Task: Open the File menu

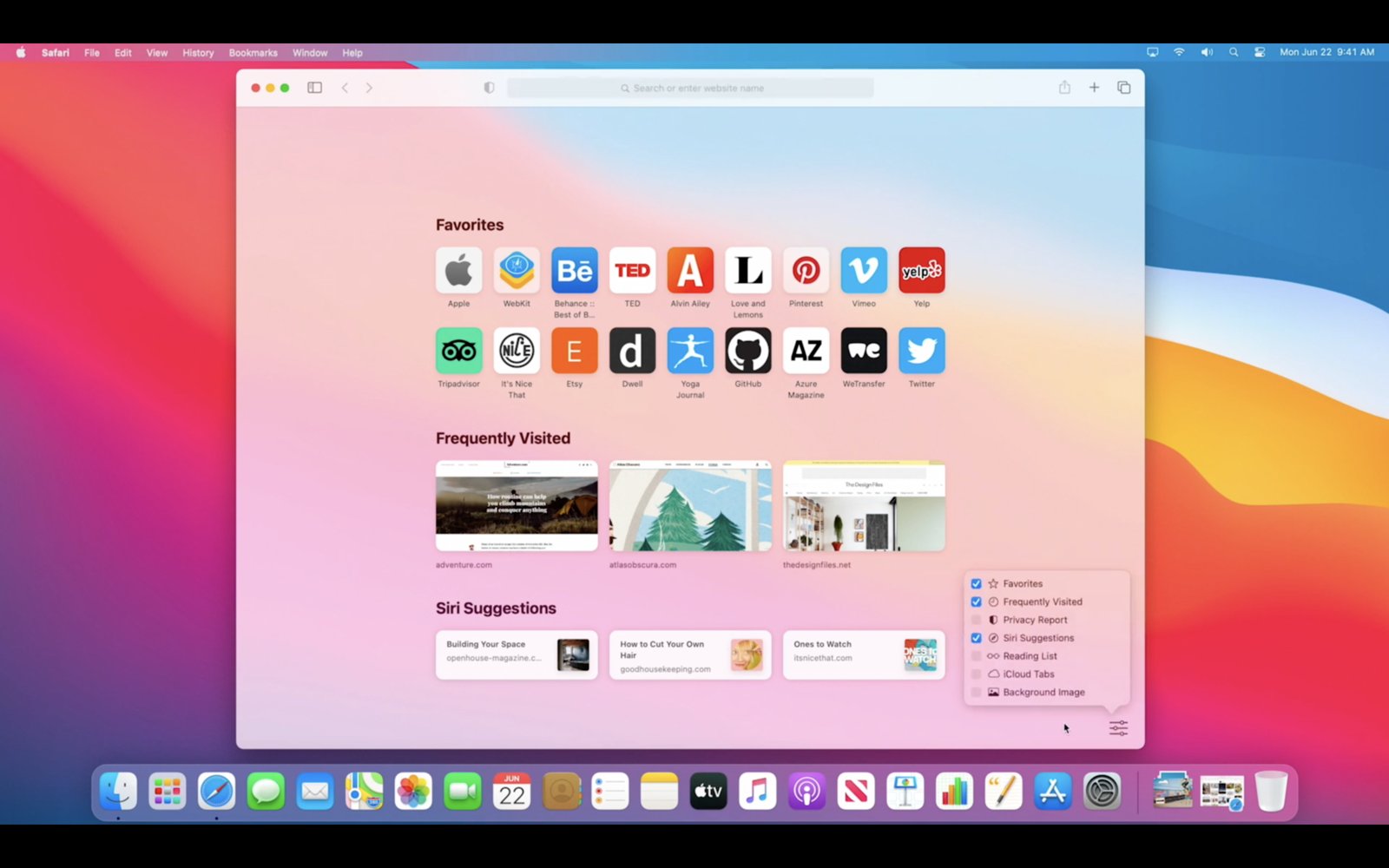Action: point(92,53)
